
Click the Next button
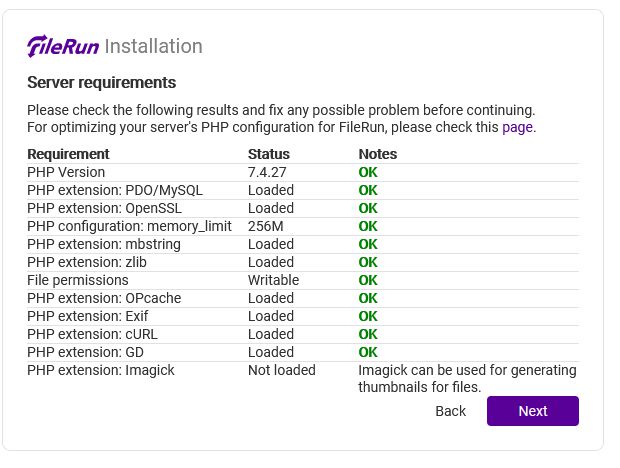[532, 411]
